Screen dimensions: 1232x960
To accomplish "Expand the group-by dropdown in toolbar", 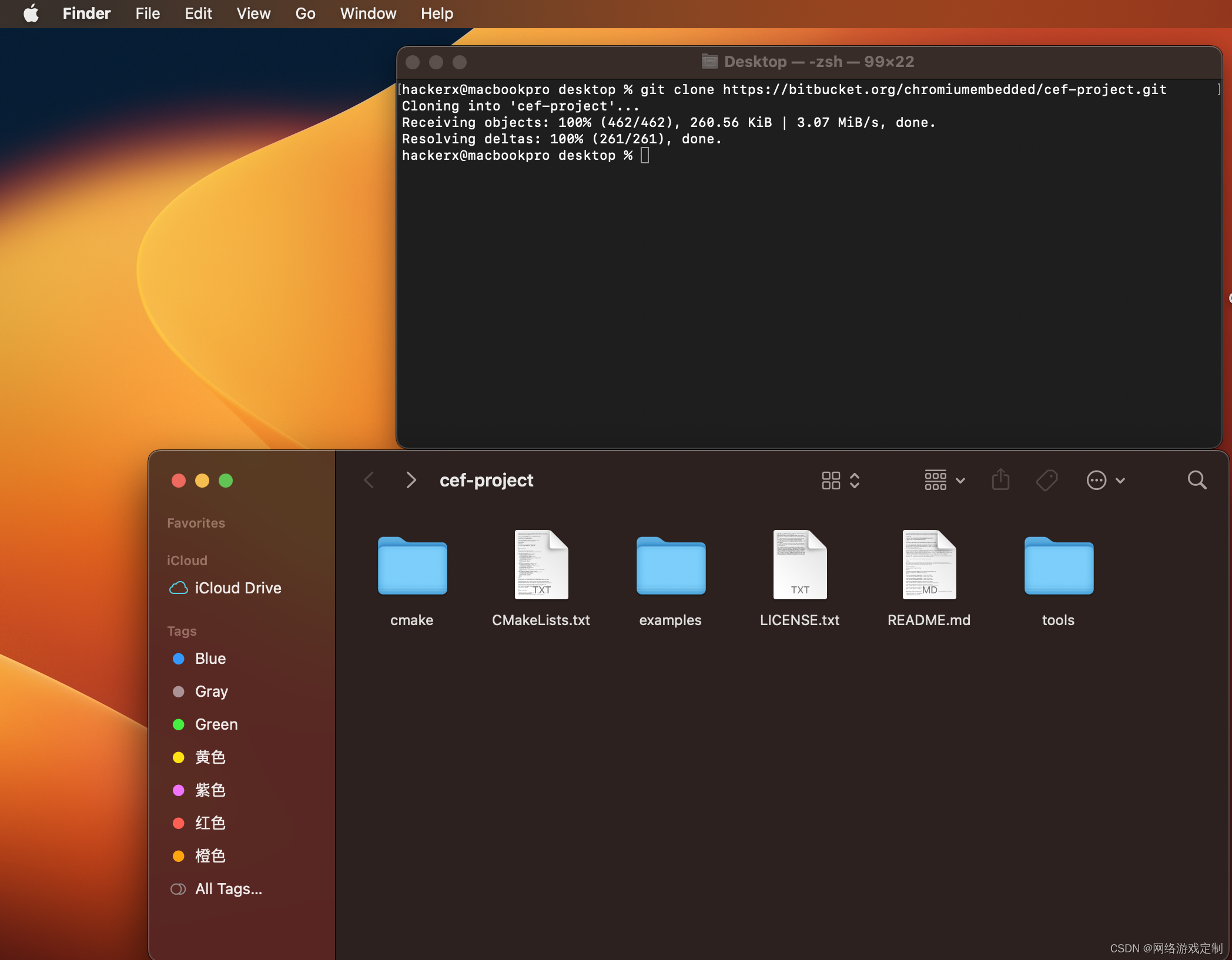I will (944, 481).
